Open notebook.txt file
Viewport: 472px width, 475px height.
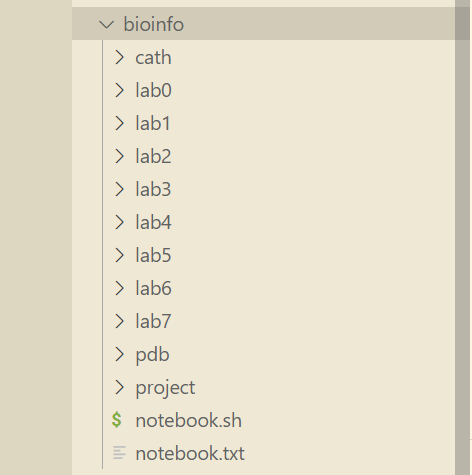(190, 453)
